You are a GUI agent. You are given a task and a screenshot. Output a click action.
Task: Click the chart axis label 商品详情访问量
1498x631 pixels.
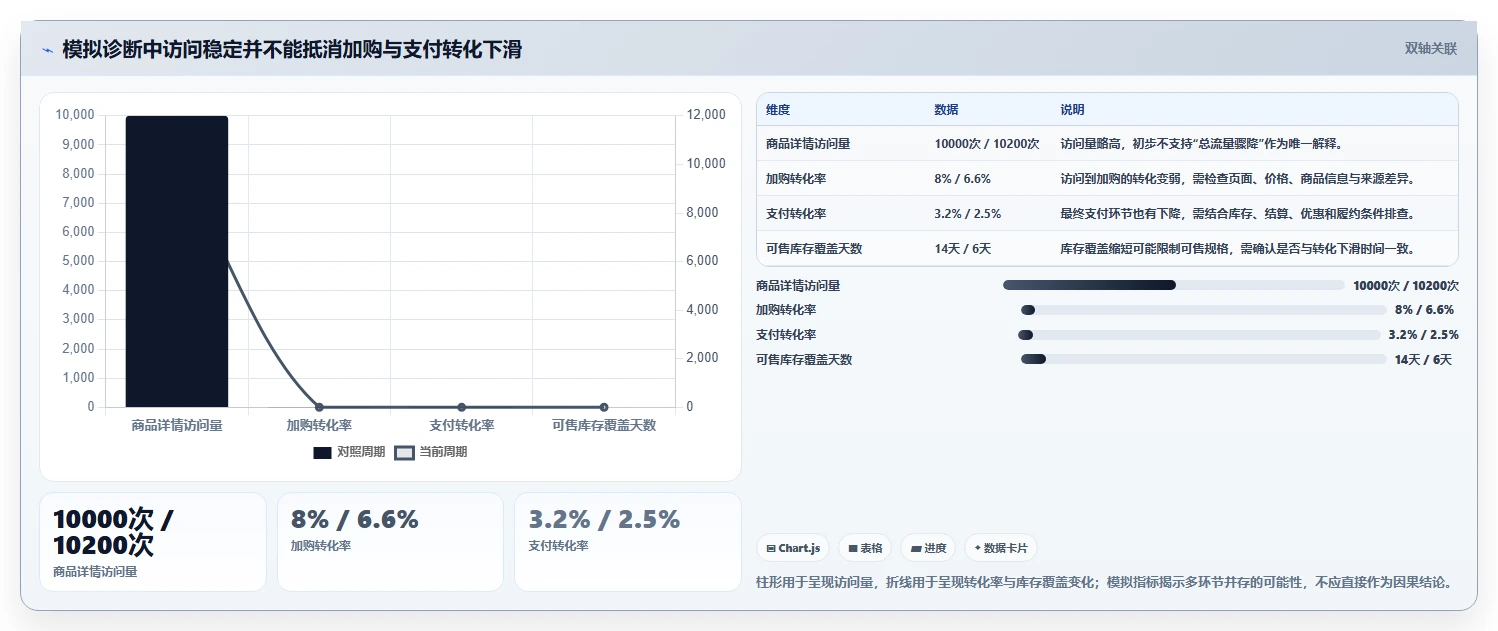coord(177,425)
